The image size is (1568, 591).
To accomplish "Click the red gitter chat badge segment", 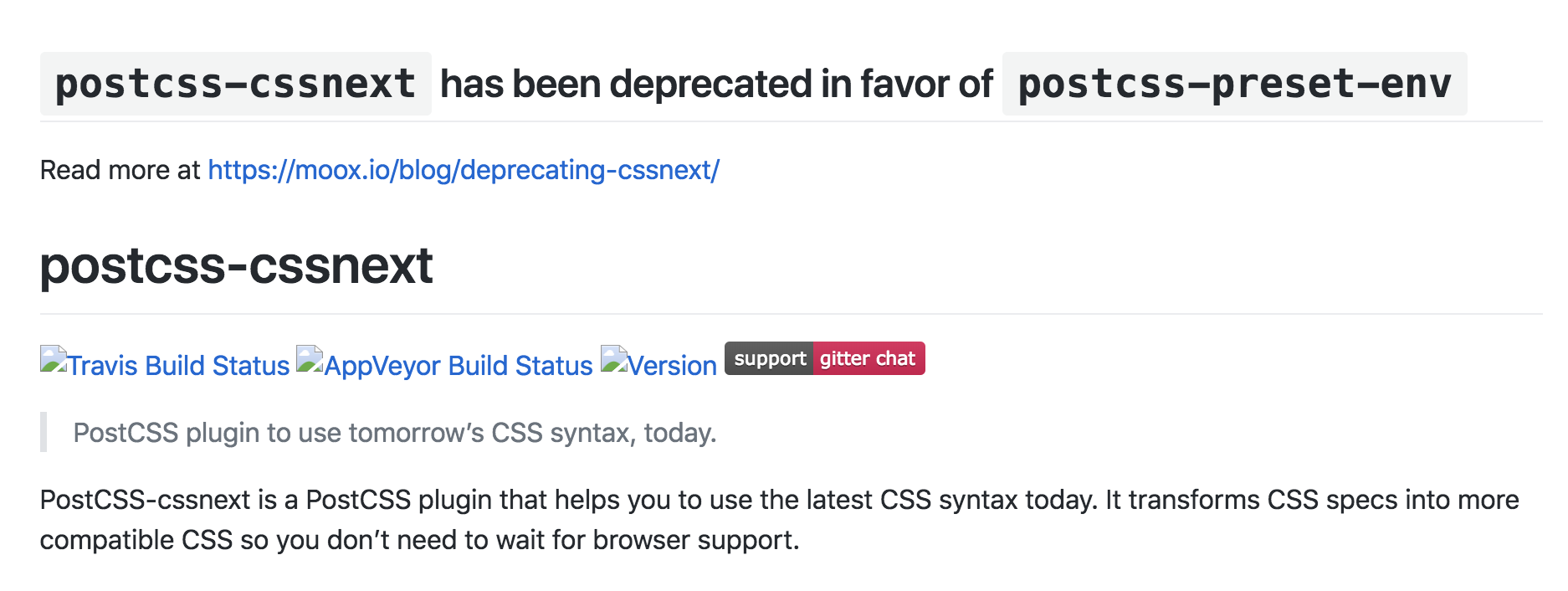I will (869, 358).
